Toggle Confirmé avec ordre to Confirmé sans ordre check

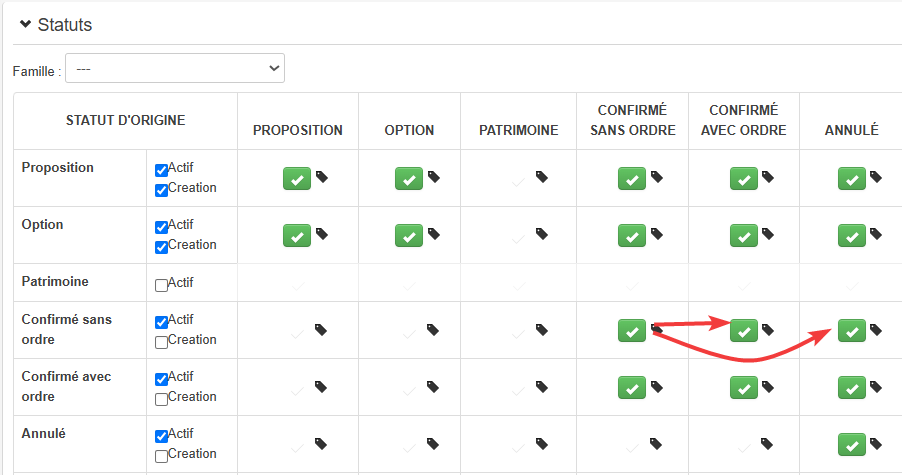pos(631,387)
